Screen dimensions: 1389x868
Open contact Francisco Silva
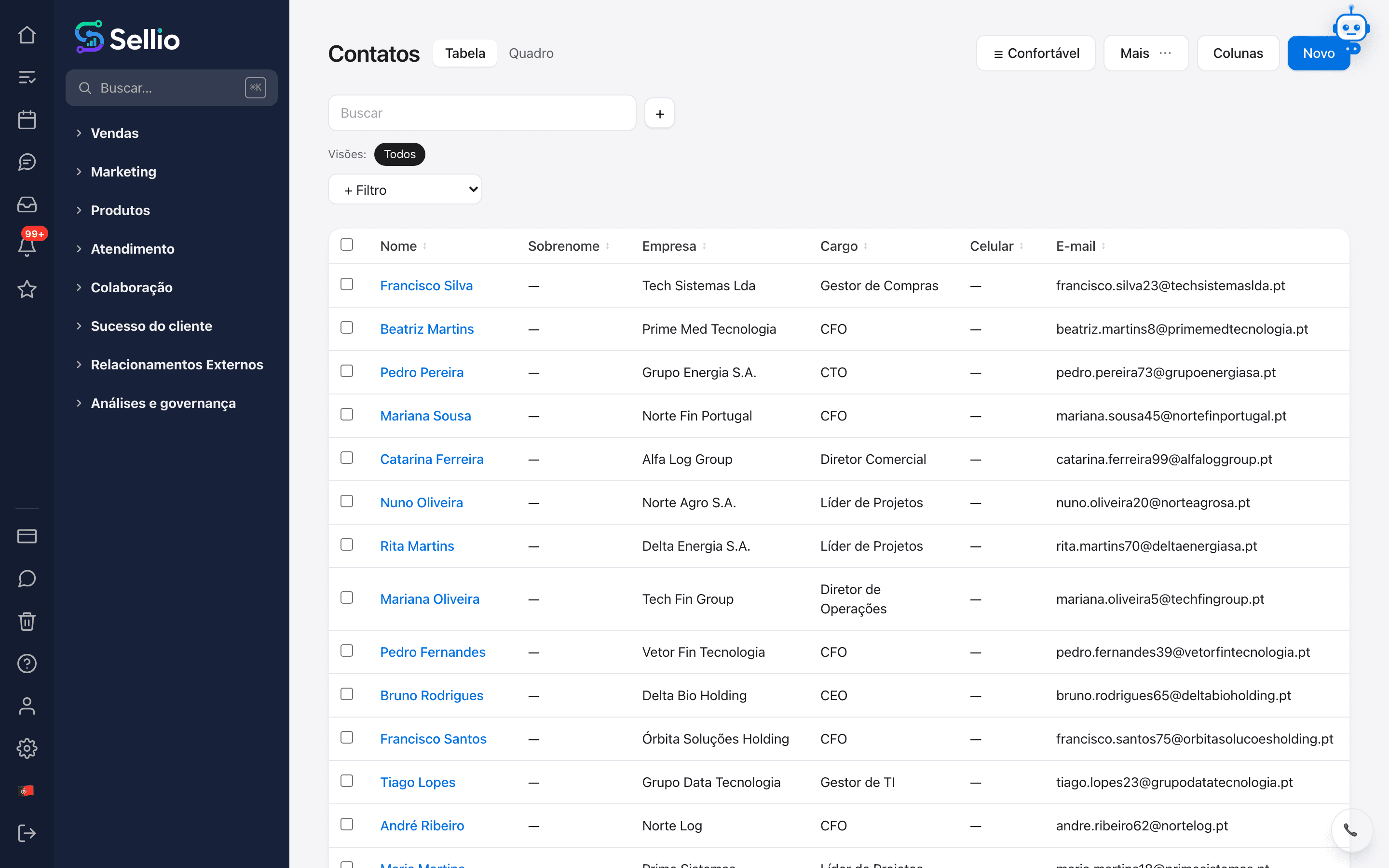pos(426,286)
